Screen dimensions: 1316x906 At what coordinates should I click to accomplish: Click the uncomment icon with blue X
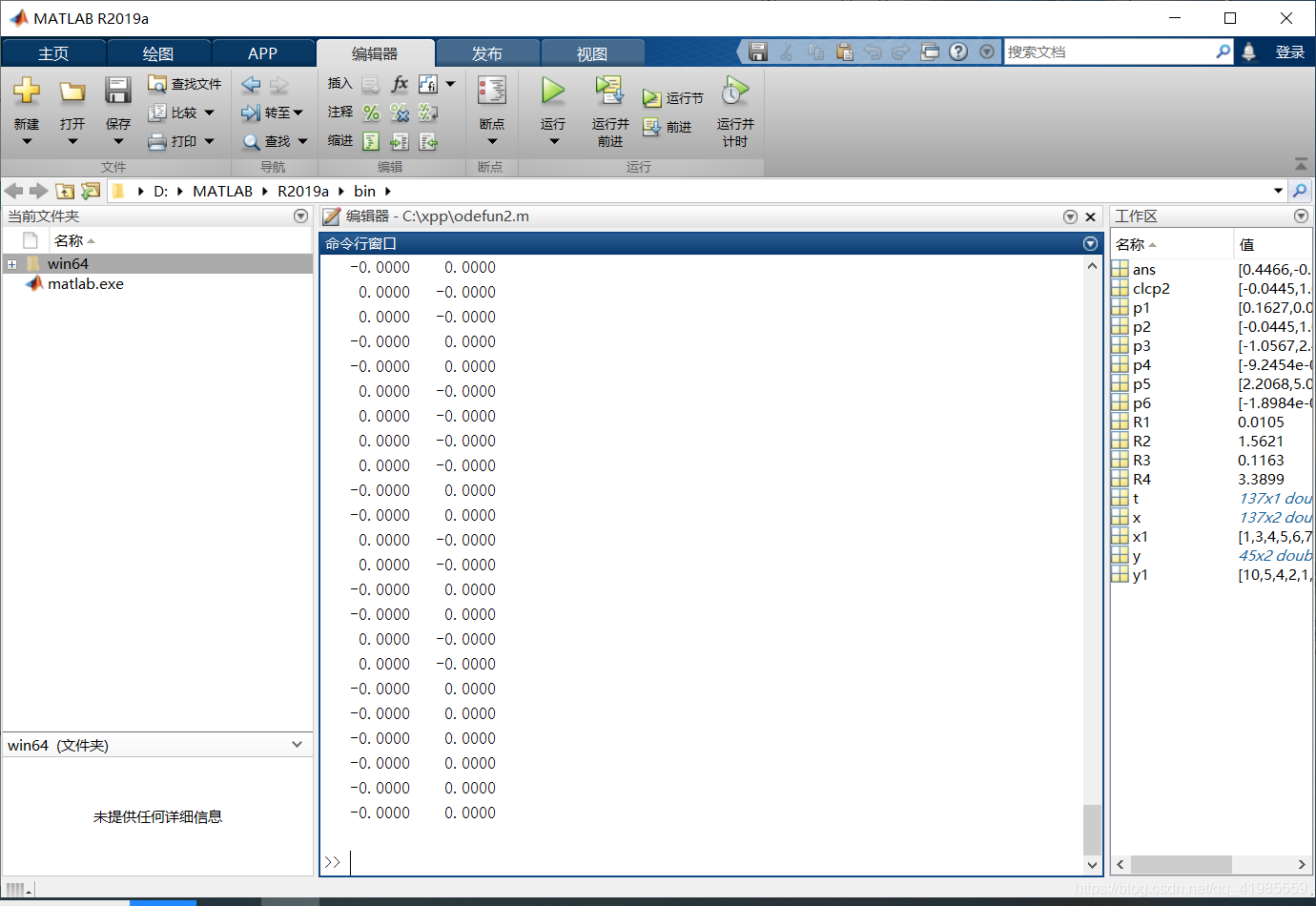400,113
